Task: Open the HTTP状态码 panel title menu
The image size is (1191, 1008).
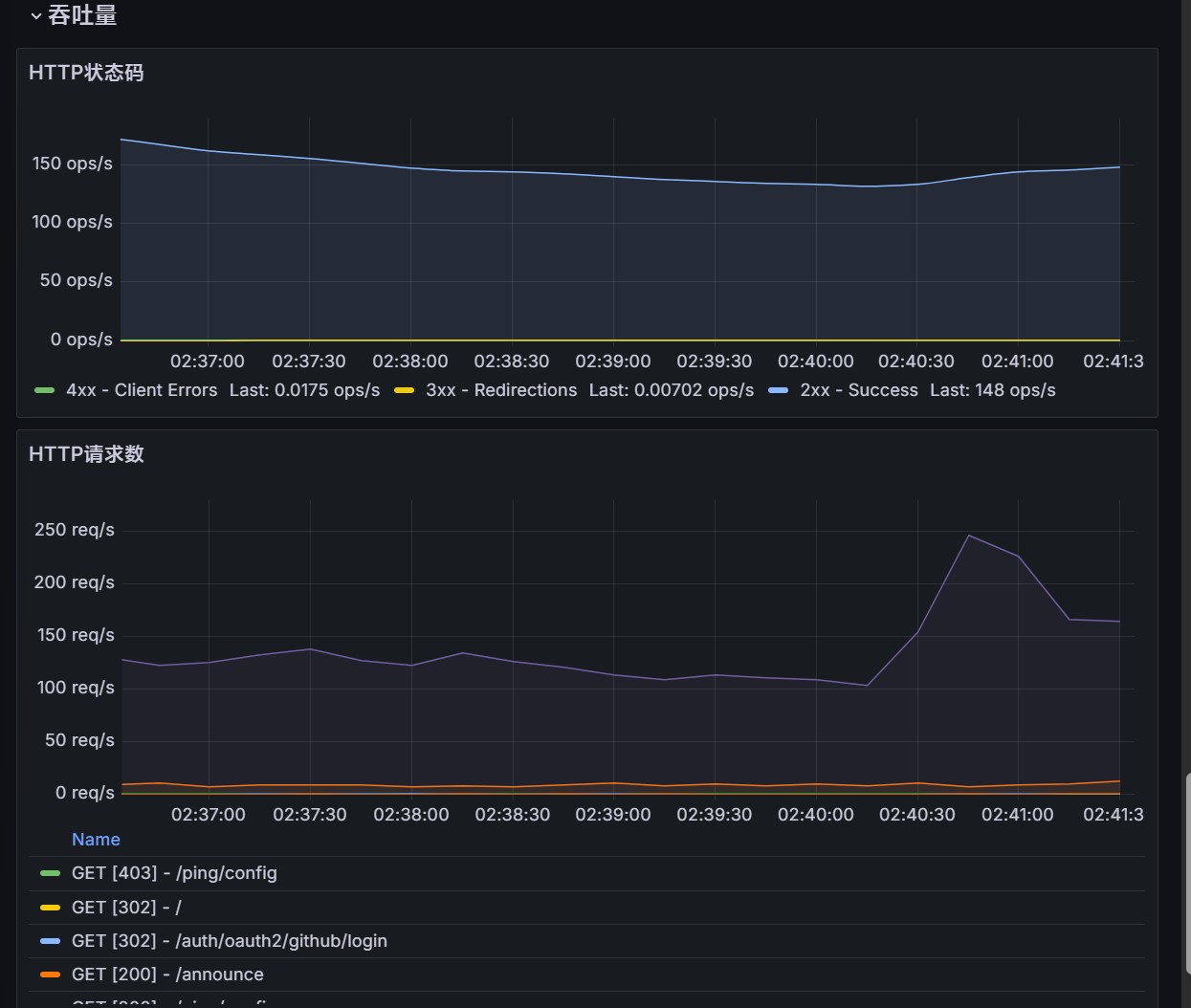Action: tap(86, 73)
